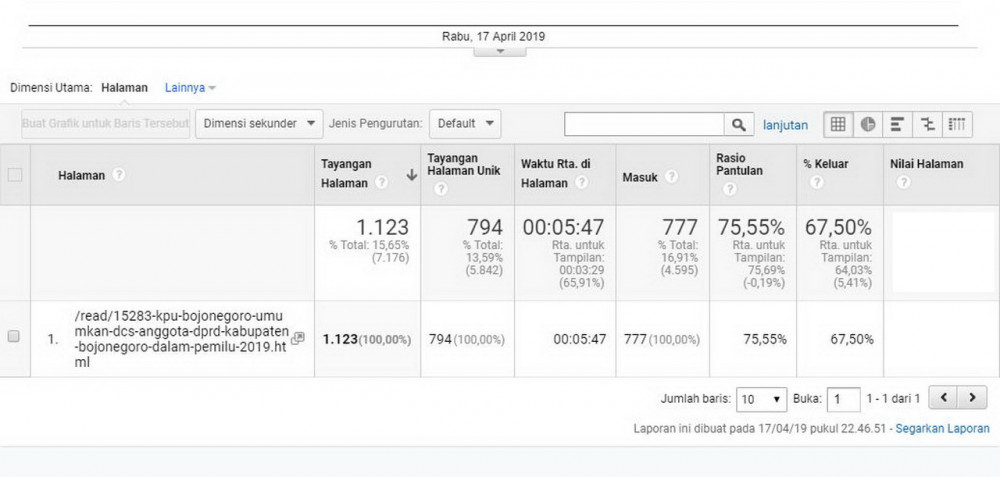Click the lanjutan advanced filter link
This screenshot has height=477, width=1000.
point(785,125)
